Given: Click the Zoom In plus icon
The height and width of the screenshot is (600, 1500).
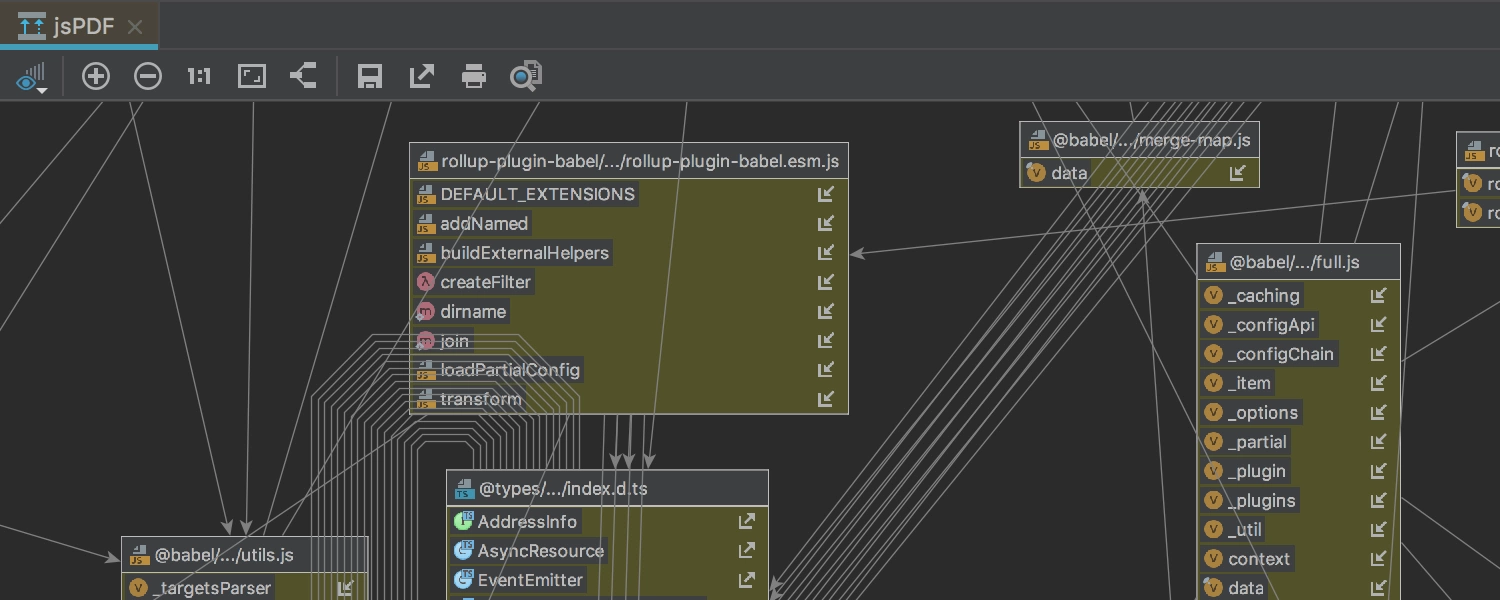Looking at the screenshot, I should (96, 76).
